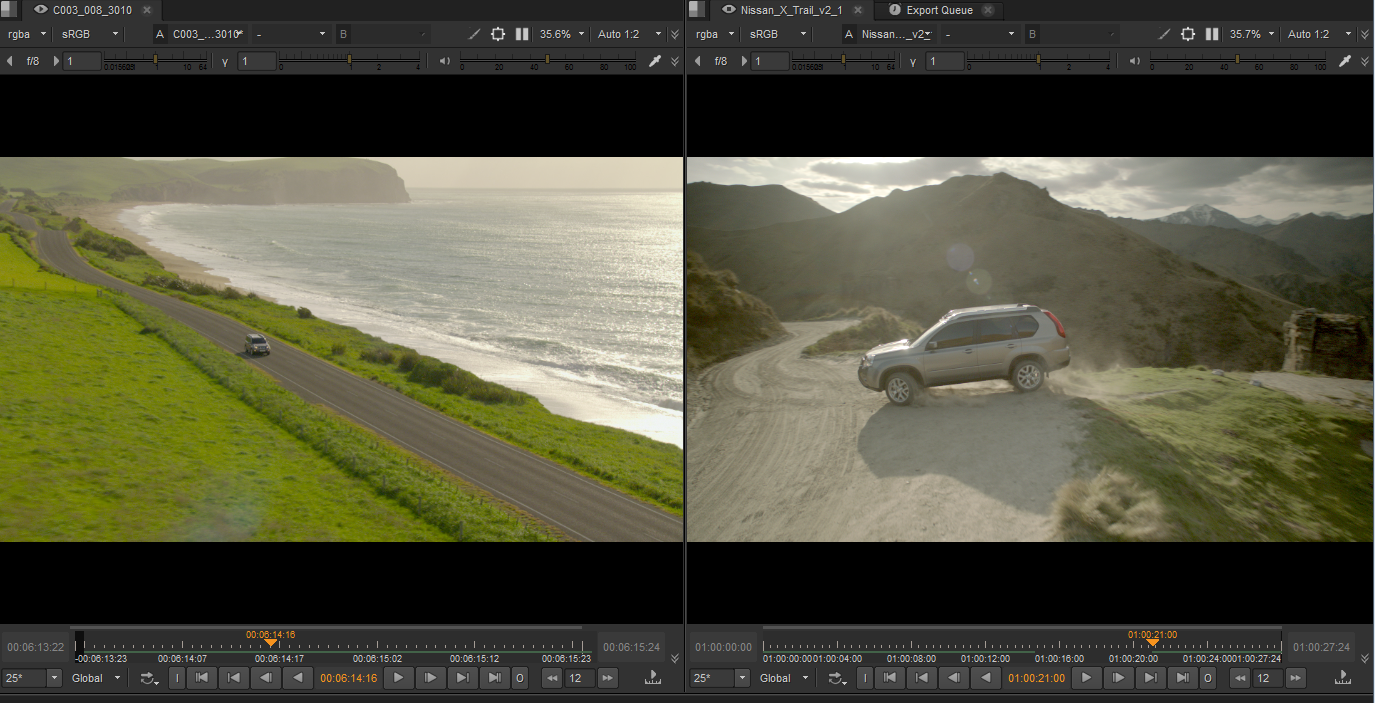Open the 35.6% zoom level dropdown
The height and width of the screenshot is (703, 1375).
point(562,34)
